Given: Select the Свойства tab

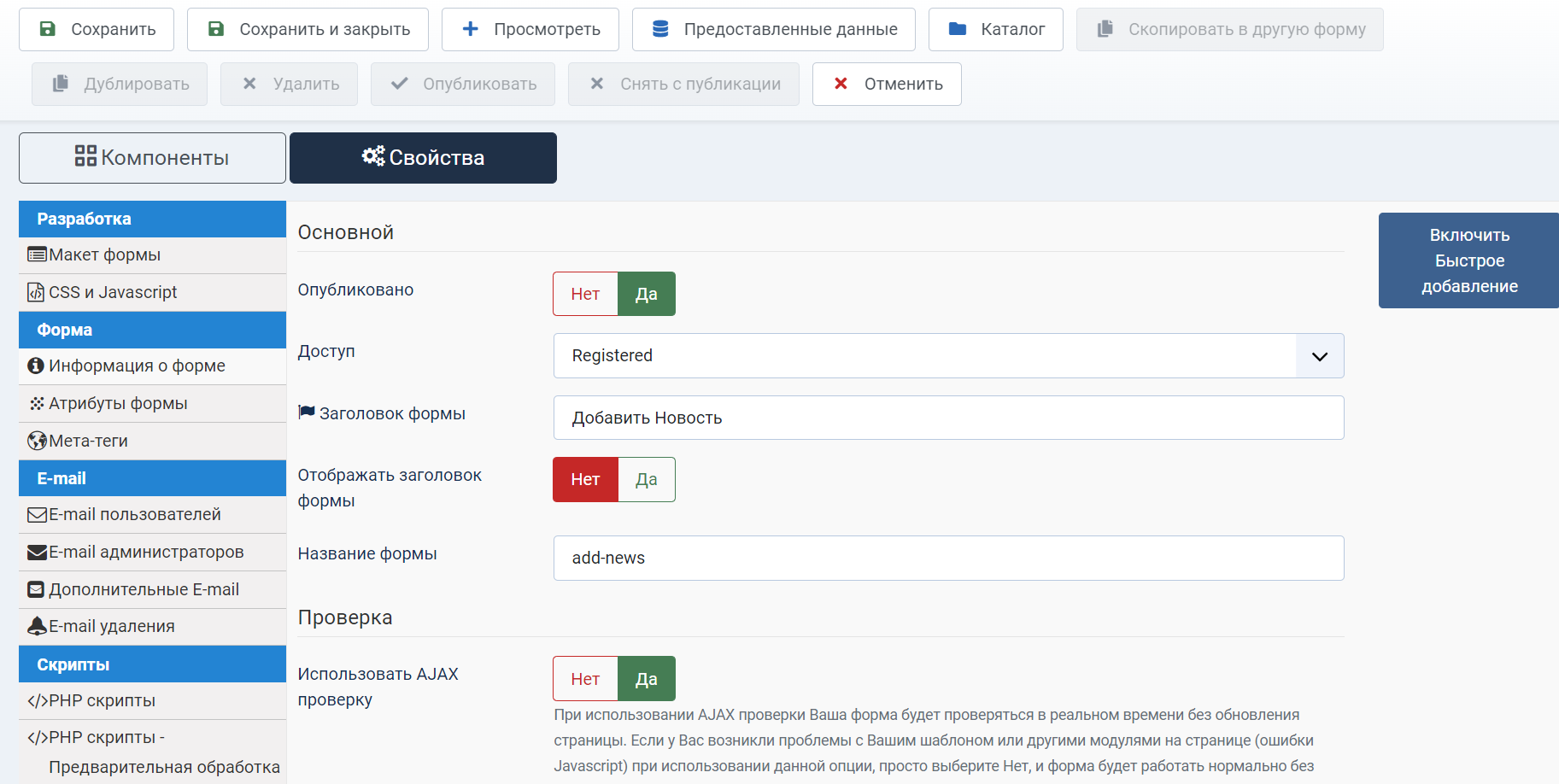Looking at the screenshot, I should pos(423,158).
